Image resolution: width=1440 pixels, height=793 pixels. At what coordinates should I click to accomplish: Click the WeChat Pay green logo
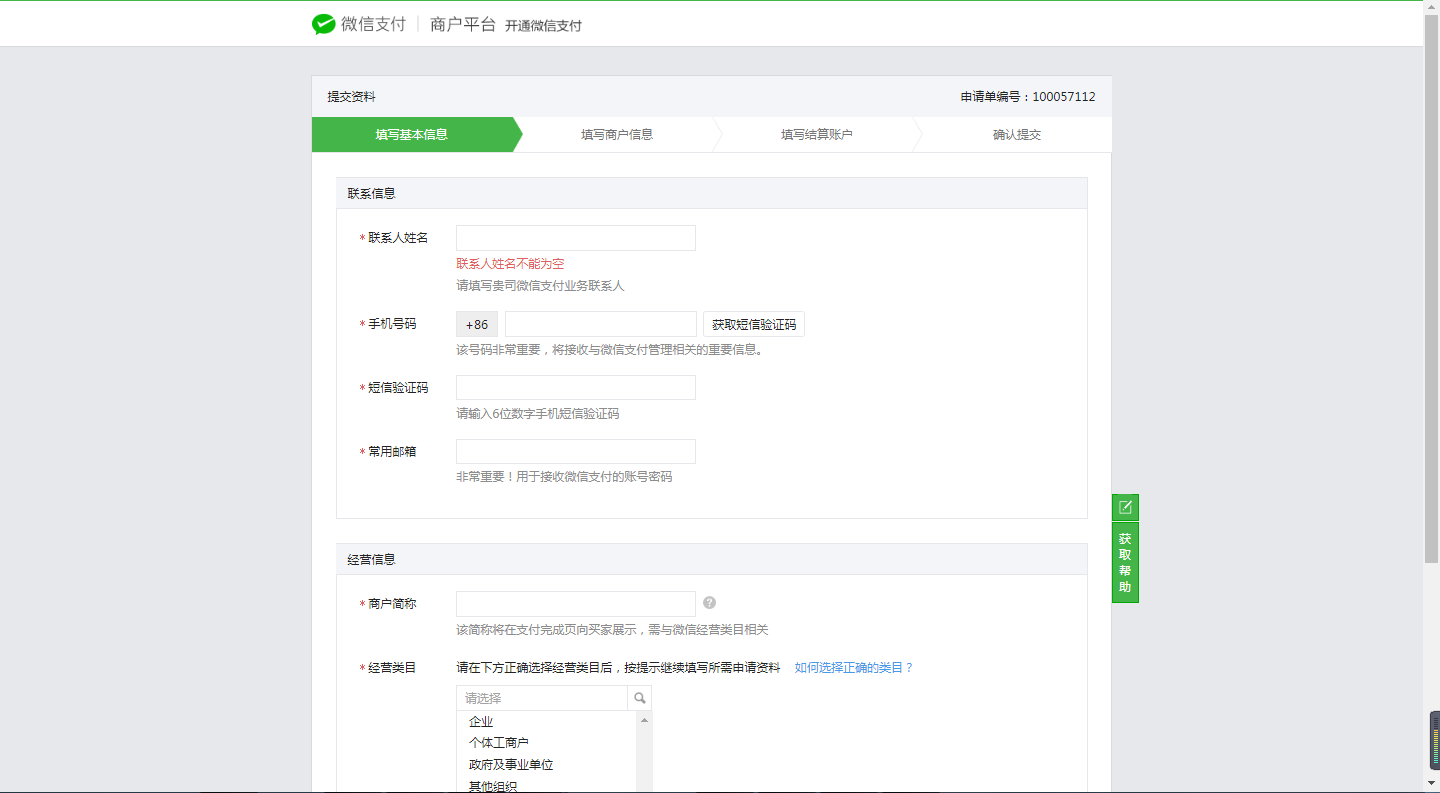click(x=322, y=23)
